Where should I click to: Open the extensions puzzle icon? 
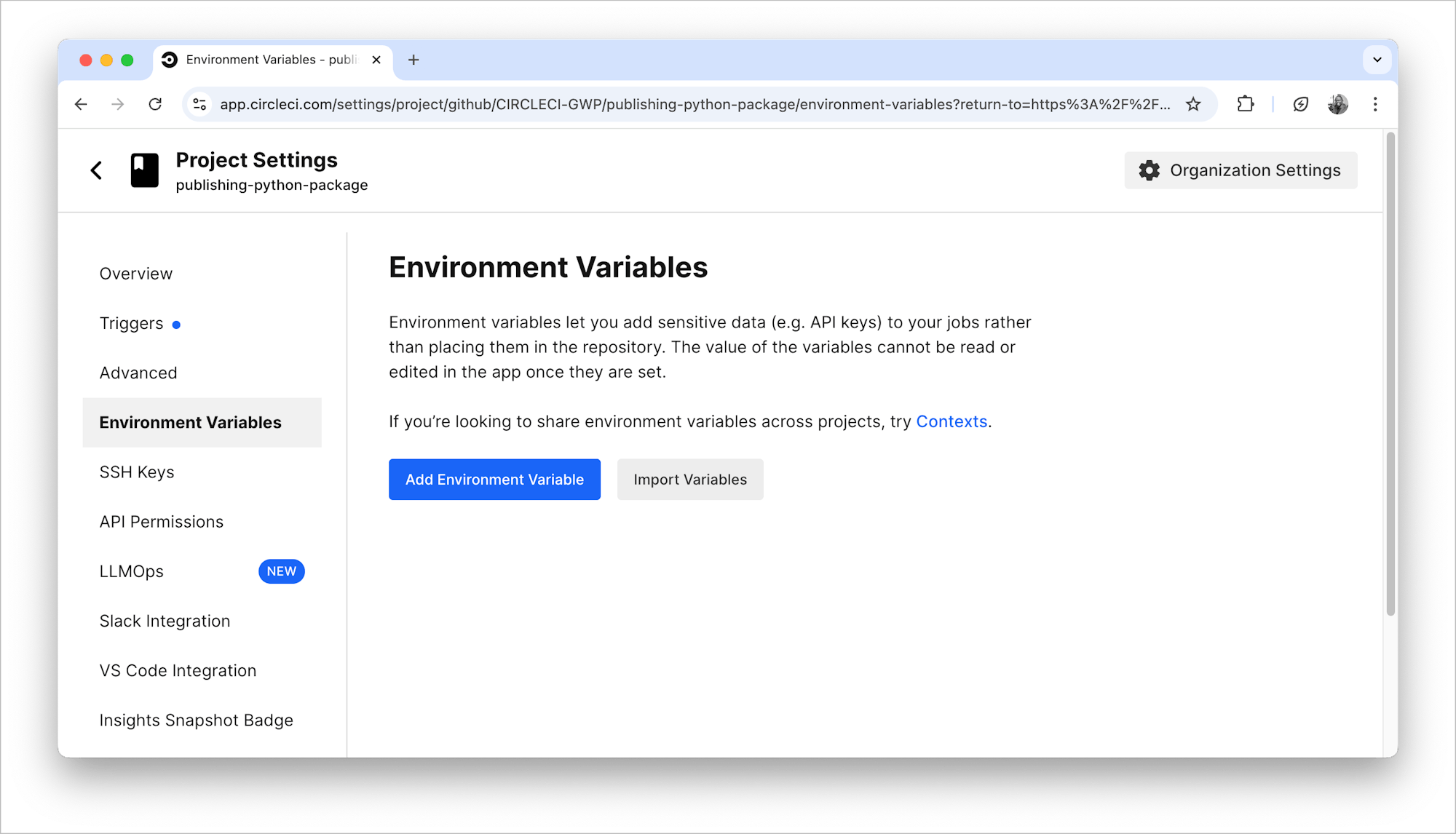tap(1245, 104)
